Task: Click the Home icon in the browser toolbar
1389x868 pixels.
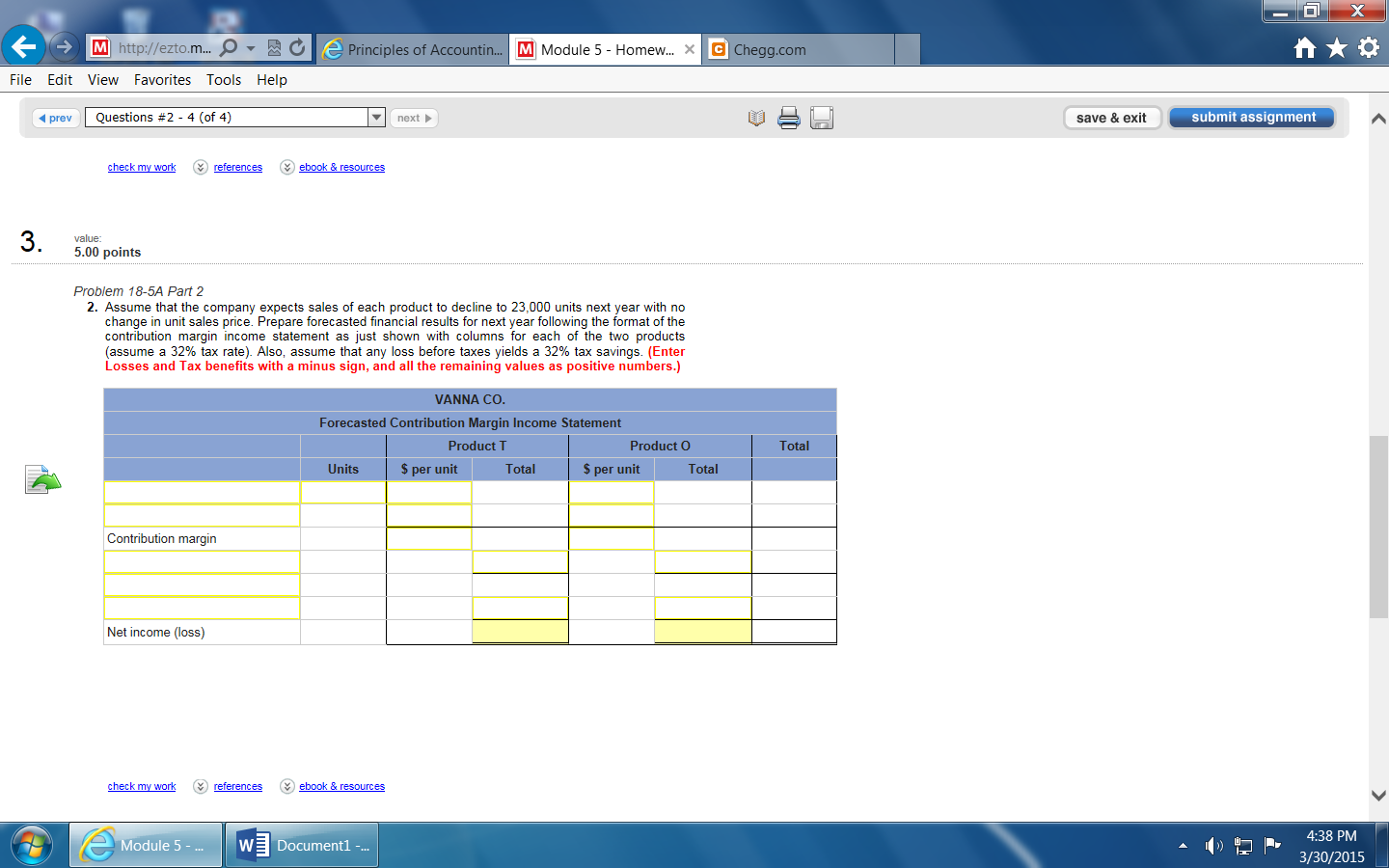Action: [x=1304, y=45]
